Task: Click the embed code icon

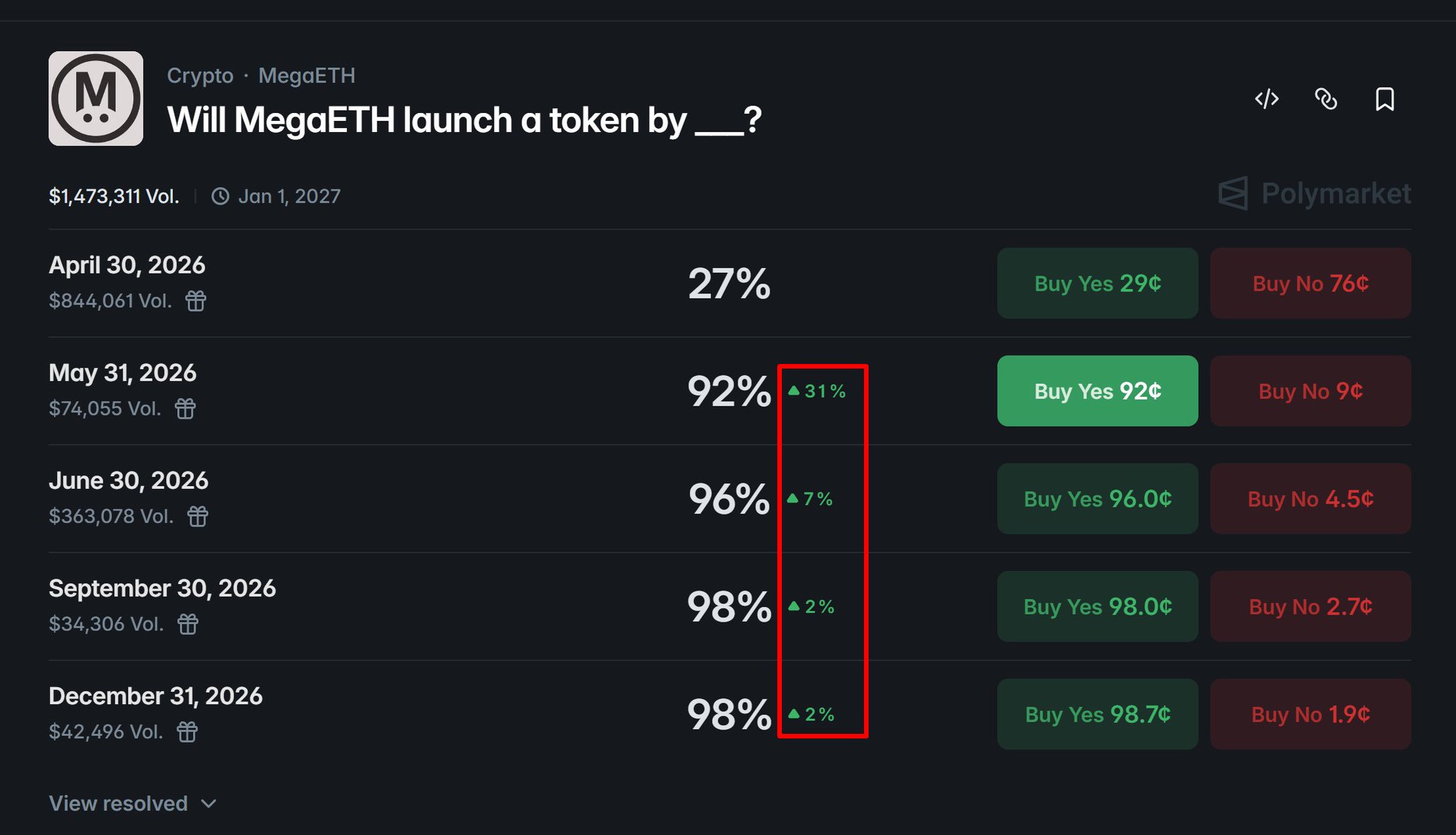Action: point(1266,99)
